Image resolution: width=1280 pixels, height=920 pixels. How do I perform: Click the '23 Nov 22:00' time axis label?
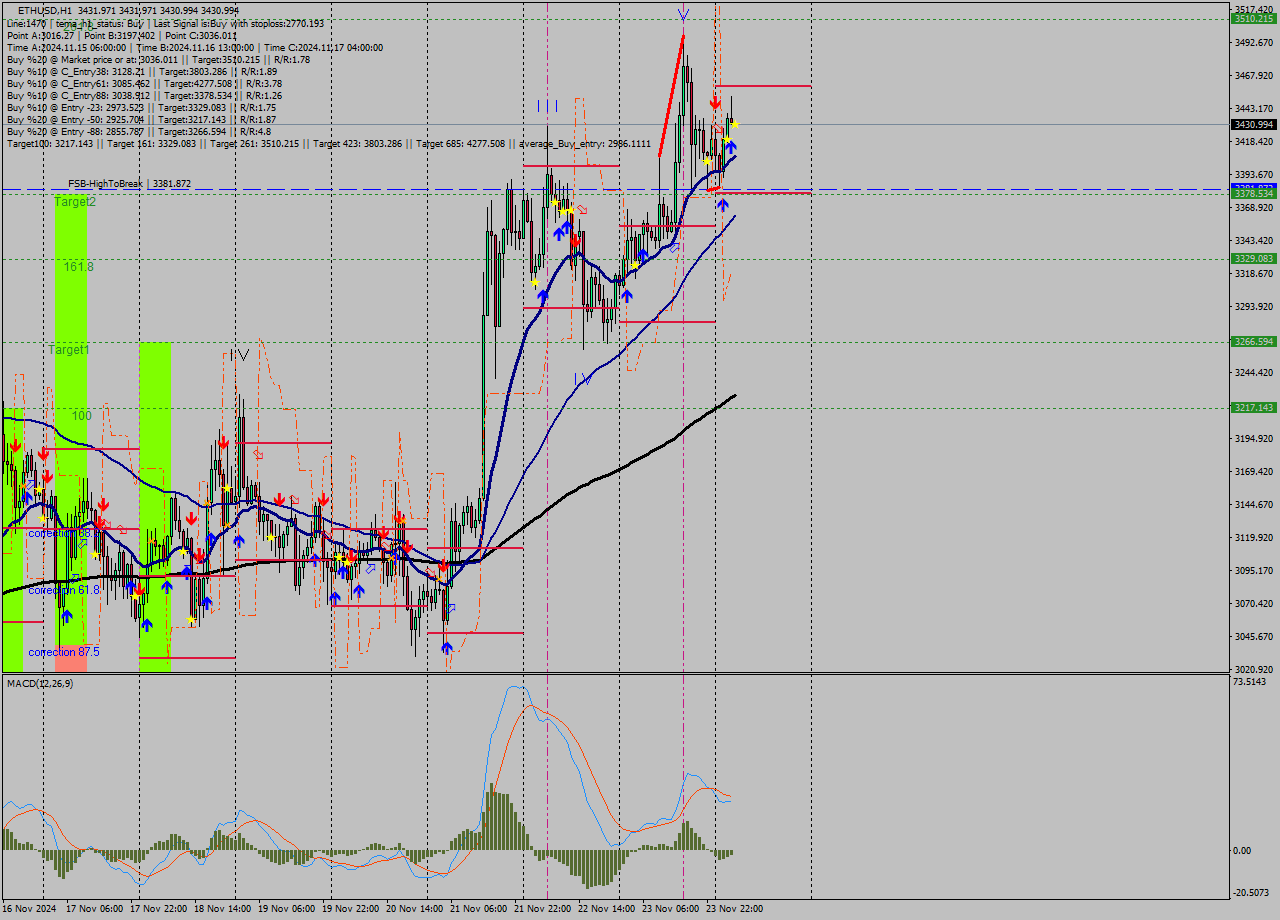tap(735, 908)
